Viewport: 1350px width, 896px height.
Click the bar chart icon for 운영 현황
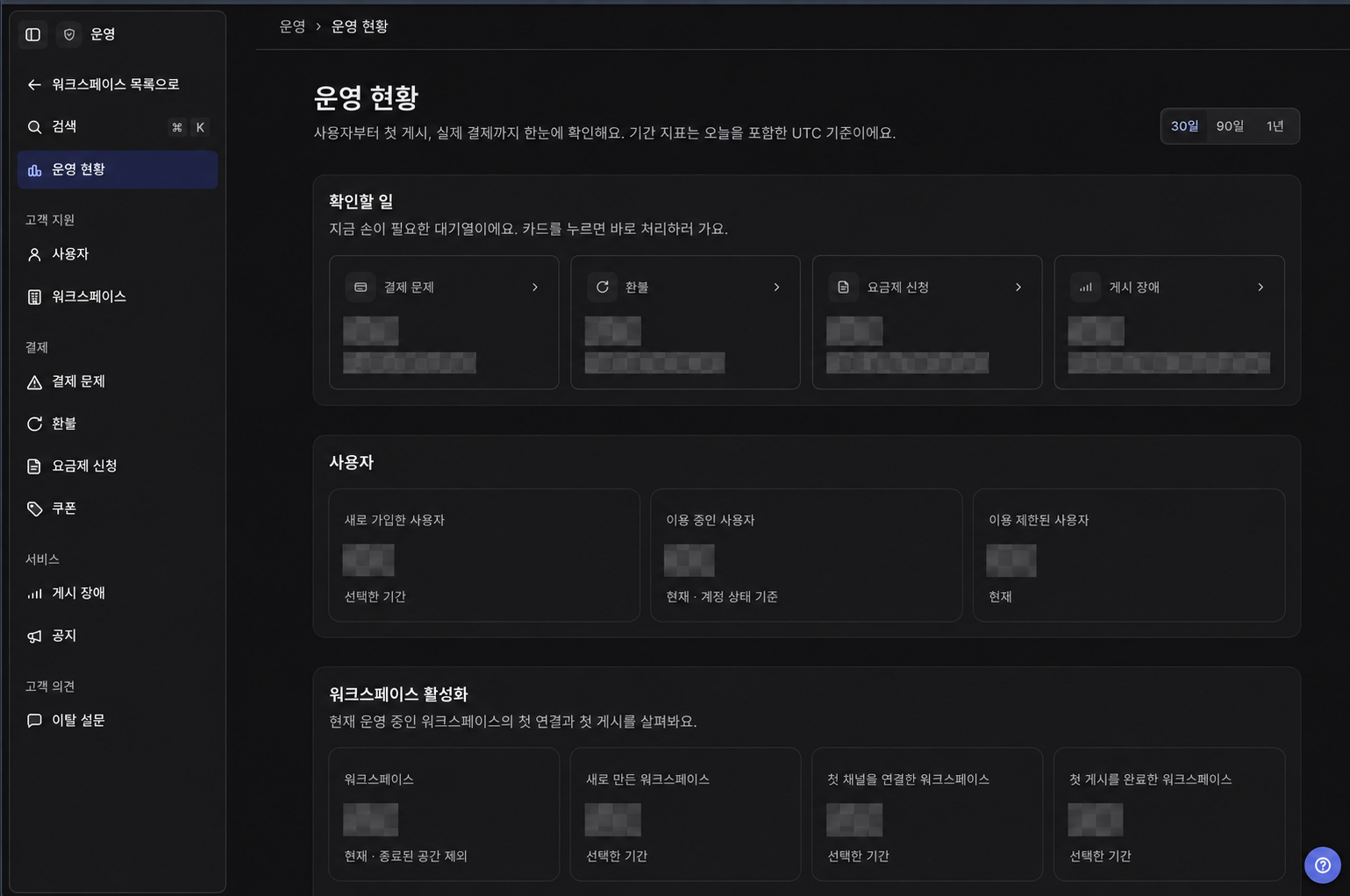(34, 169)
